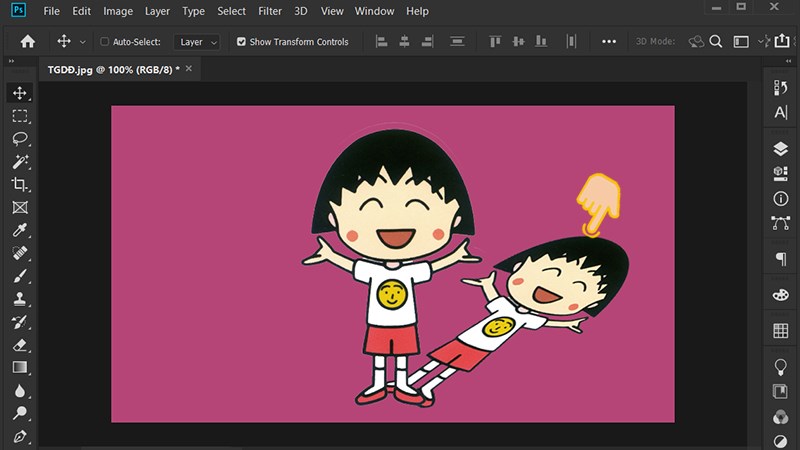Expand Move tool preset picker arrow
Image resolution: width=800 pixels, height=450 pixels.
tap(82, 42)
